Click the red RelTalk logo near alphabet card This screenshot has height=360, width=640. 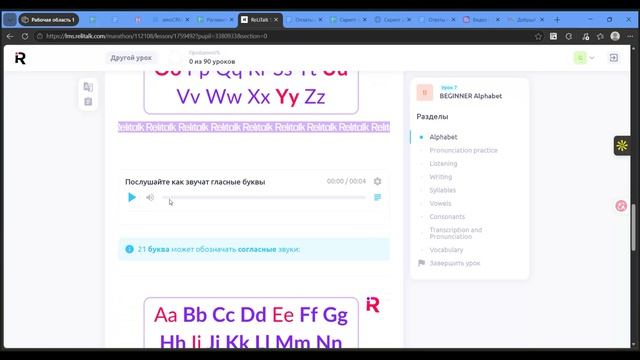[373, 305]
